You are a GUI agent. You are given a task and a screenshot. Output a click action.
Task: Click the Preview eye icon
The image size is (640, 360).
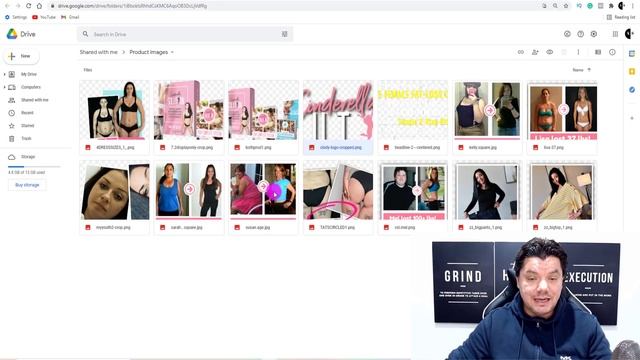pyautogui.click(x=549, y=52)
